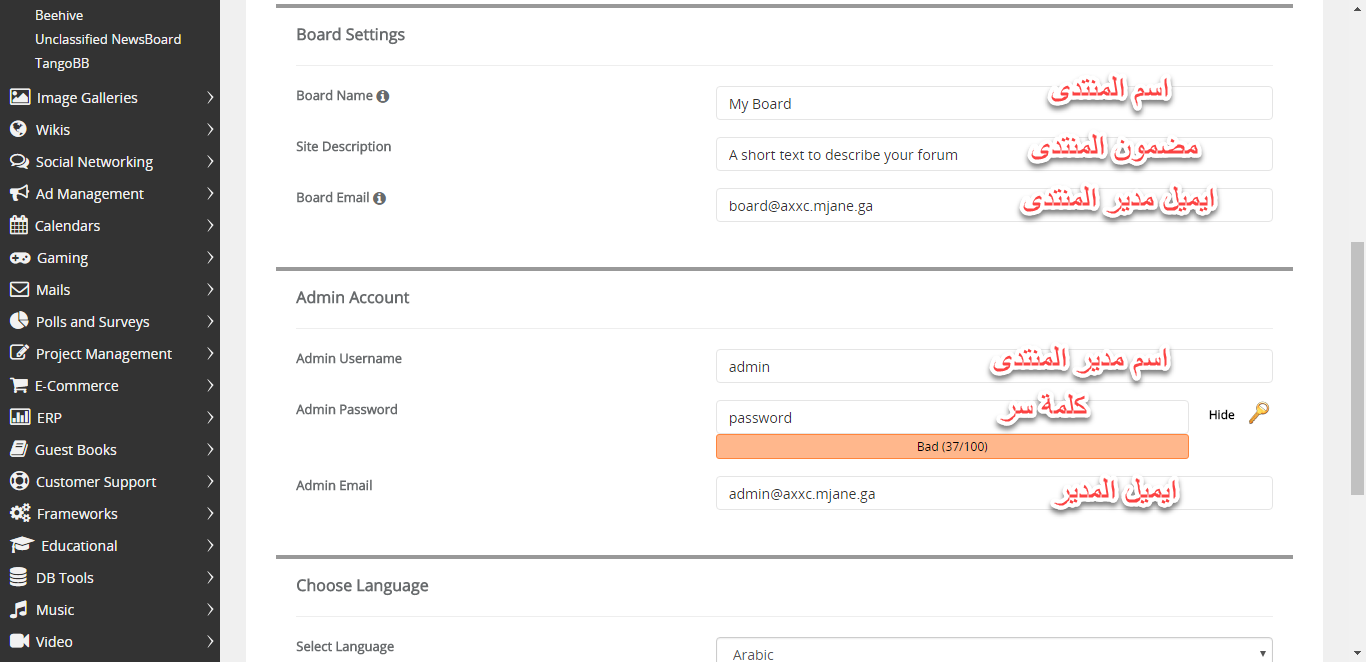1366x662 pixels.
Task: Open the Educational category label
Action: (79, 545)
